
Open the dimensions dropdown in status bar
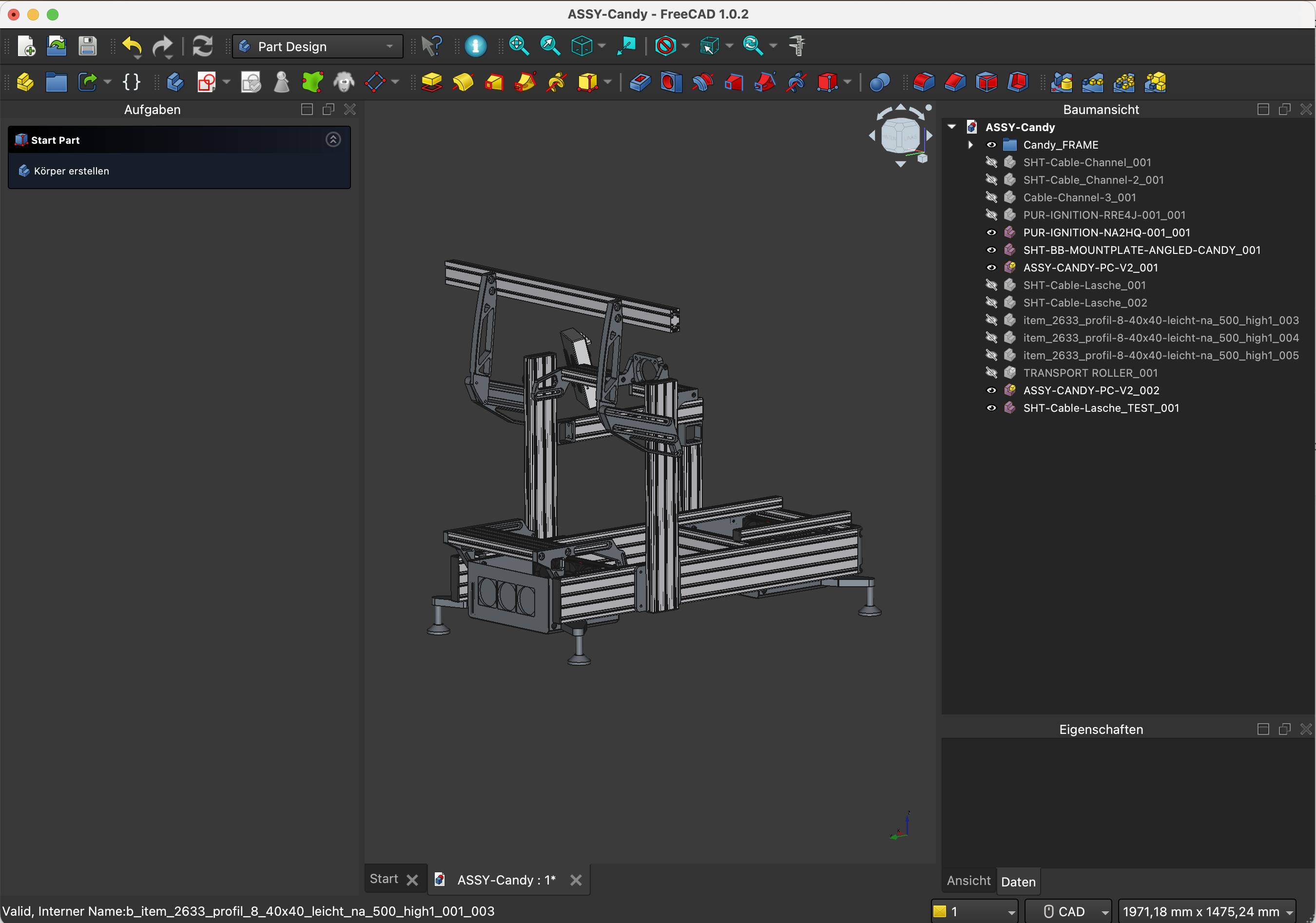(x=1206, y=911)
